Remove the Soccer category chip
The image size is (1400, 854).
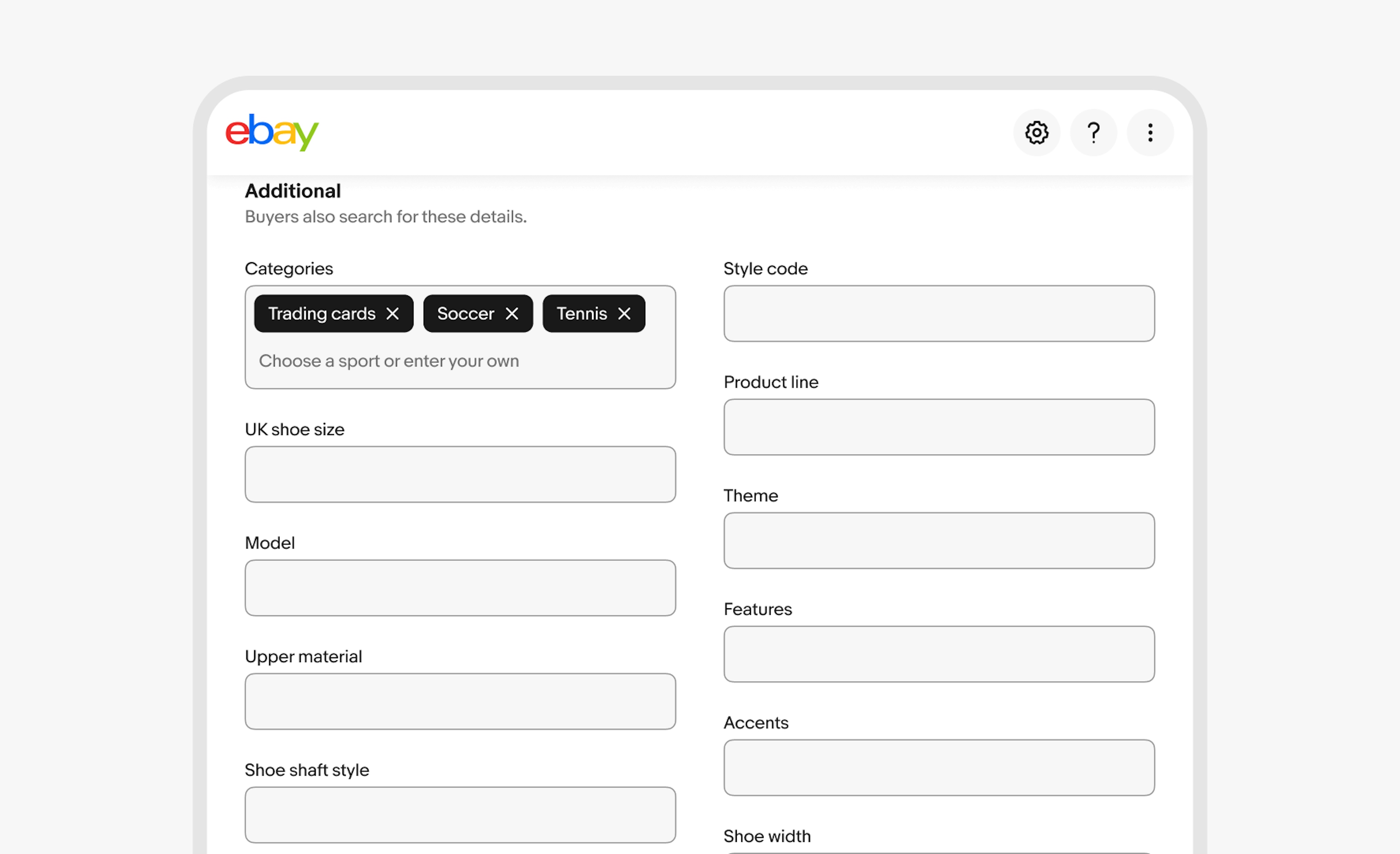coord(512,314)
